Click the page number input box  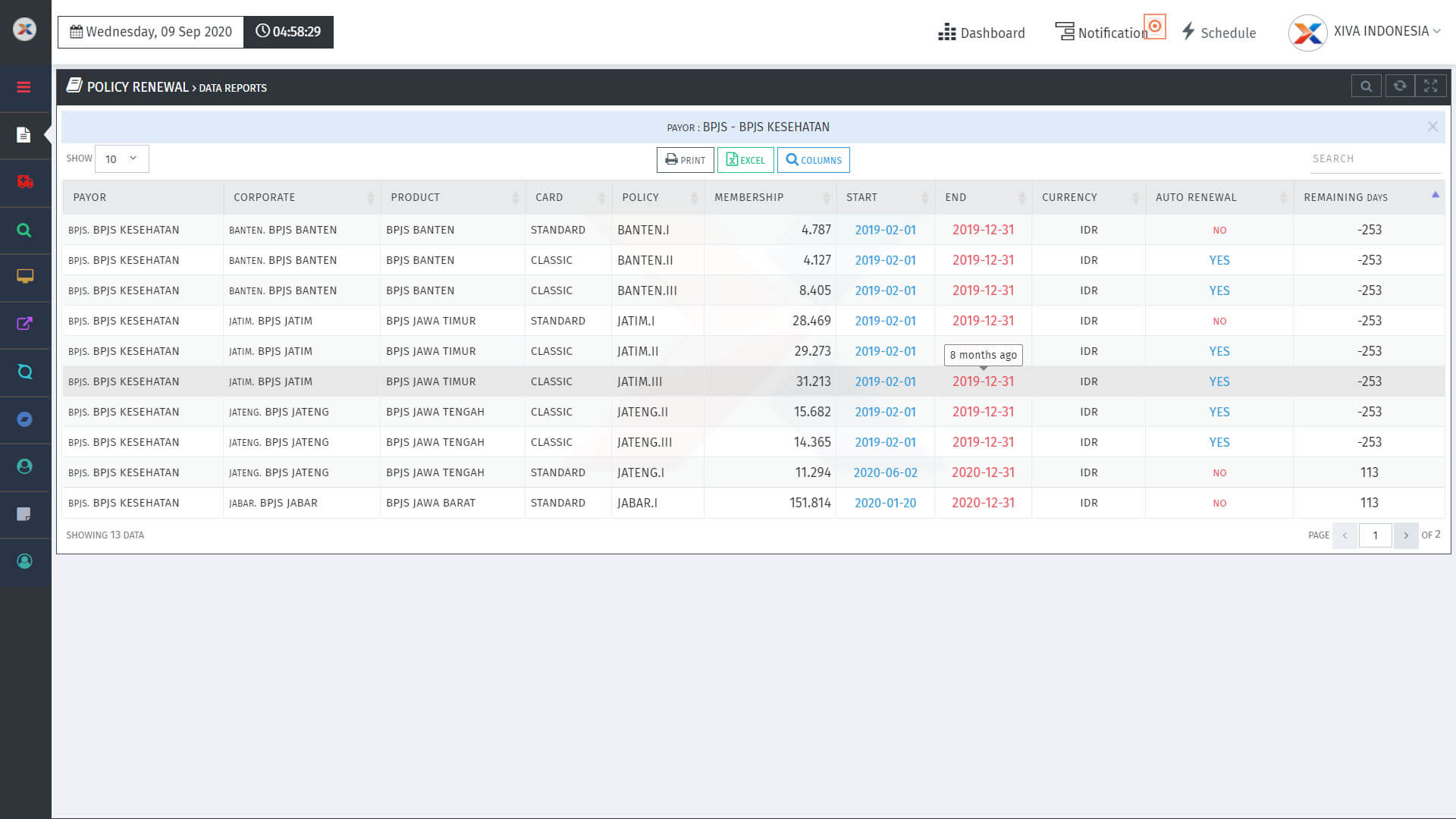(1375, 535)
